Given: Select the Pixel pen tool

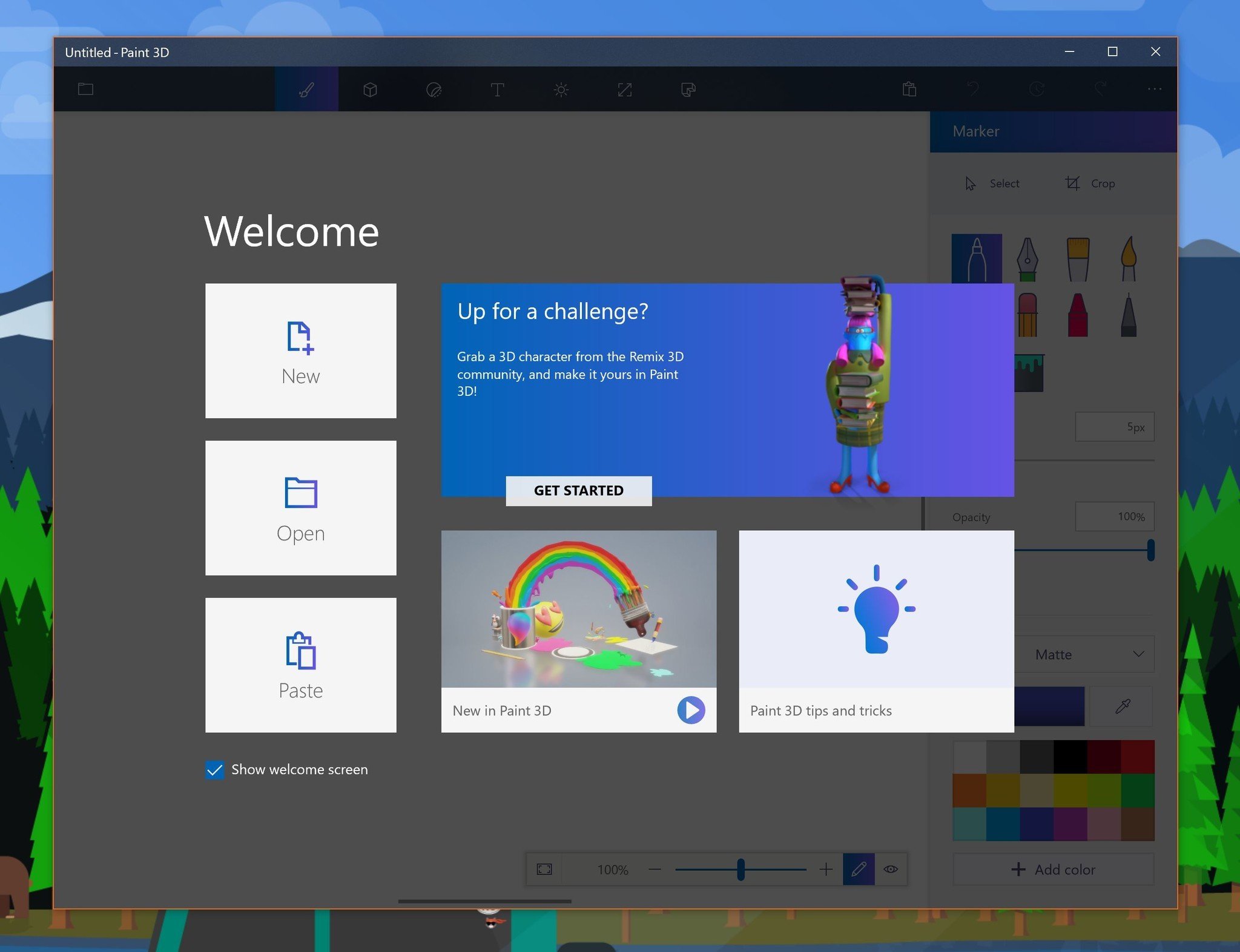Looking at the screenshot, I should pos(1128,315).
